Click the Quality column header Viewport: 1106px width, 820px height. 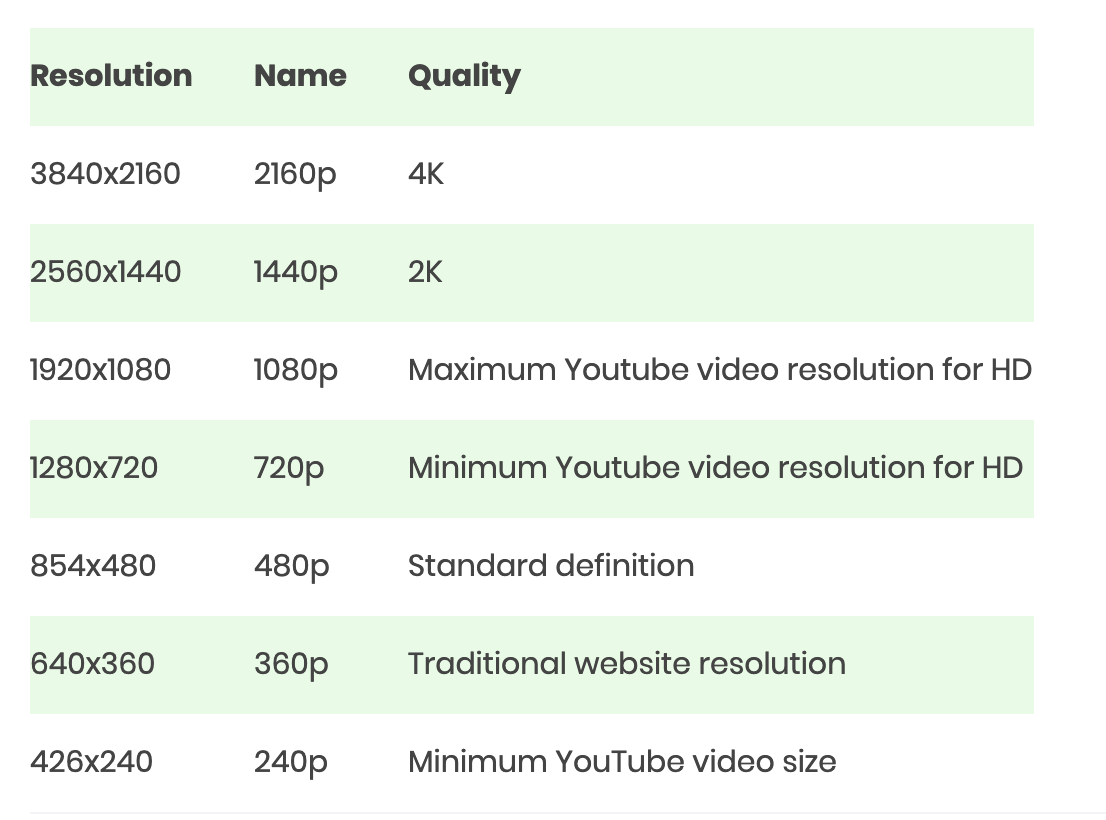click(464, 76)
